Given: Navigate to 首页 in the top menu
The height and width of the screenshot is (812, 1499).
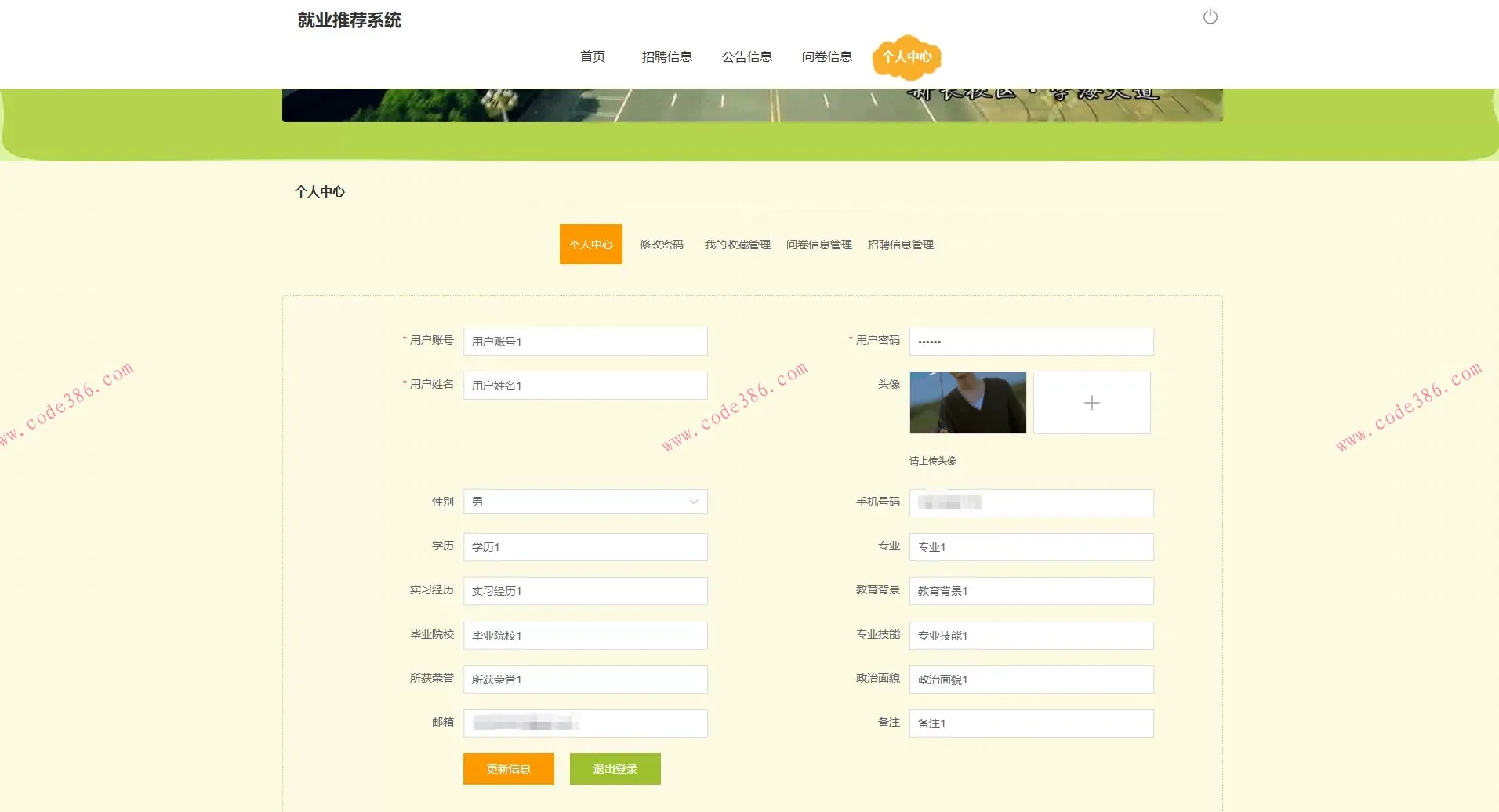Looking at the screenshot, I should click(593, 56).
